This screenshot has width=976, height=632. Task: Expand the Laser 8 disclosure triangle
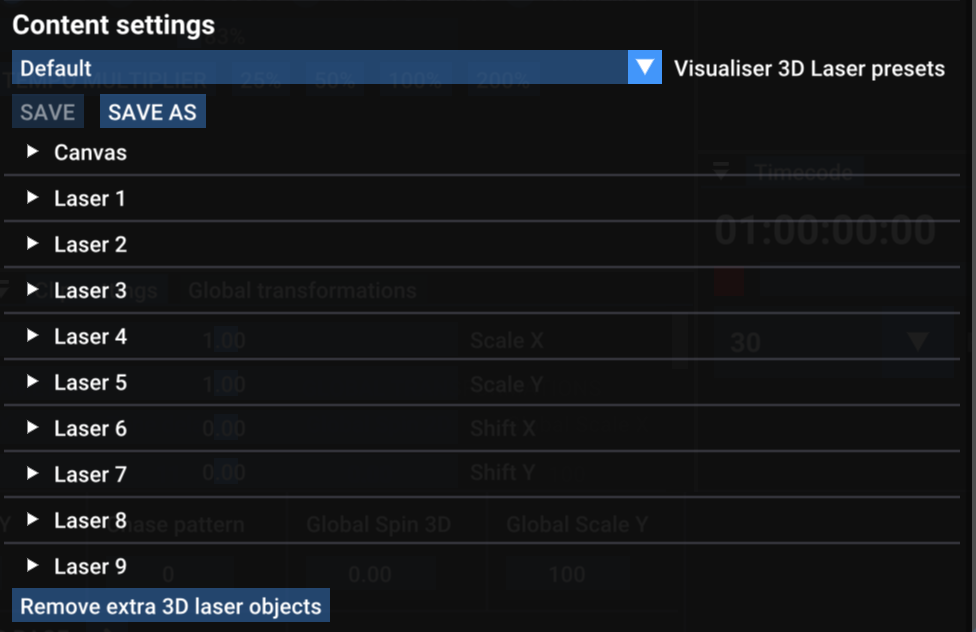(33, 520)
